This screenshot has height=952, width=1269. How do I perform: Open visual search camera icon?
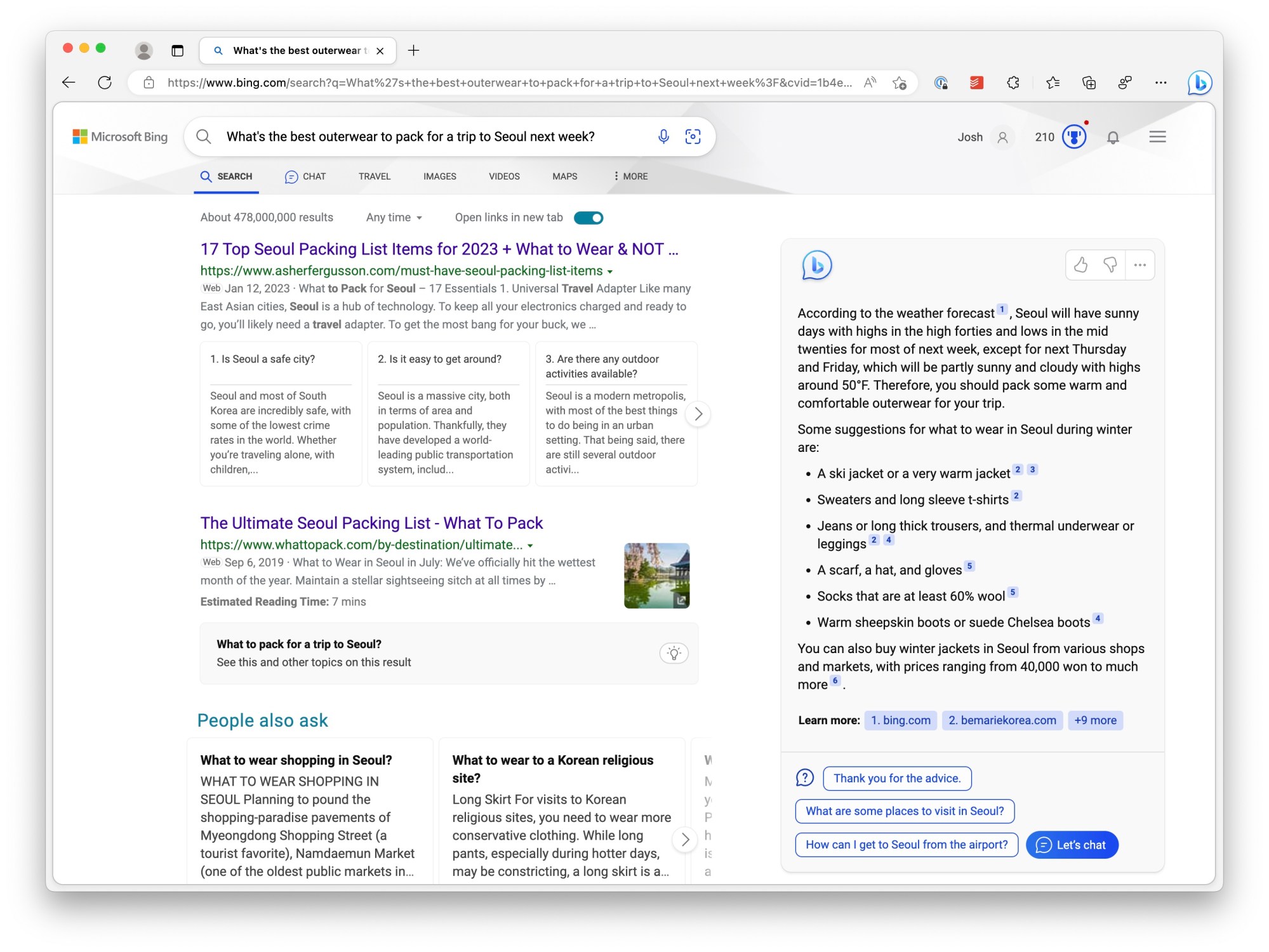coord(693,136)
